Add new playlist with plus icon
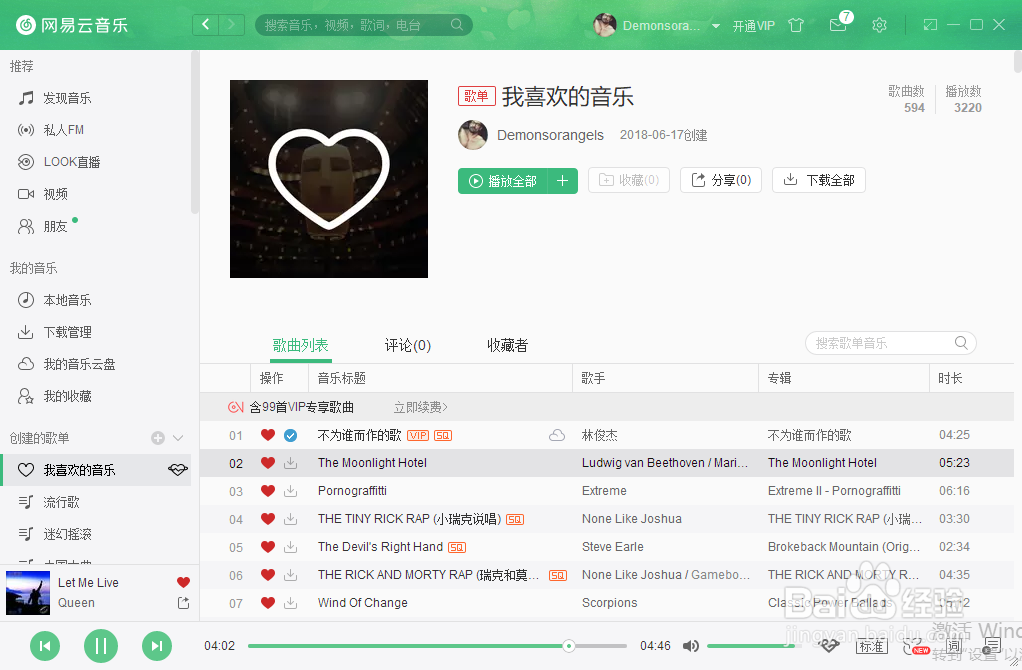The width and height of the screenshot is (1022, 670). point(158,438)
